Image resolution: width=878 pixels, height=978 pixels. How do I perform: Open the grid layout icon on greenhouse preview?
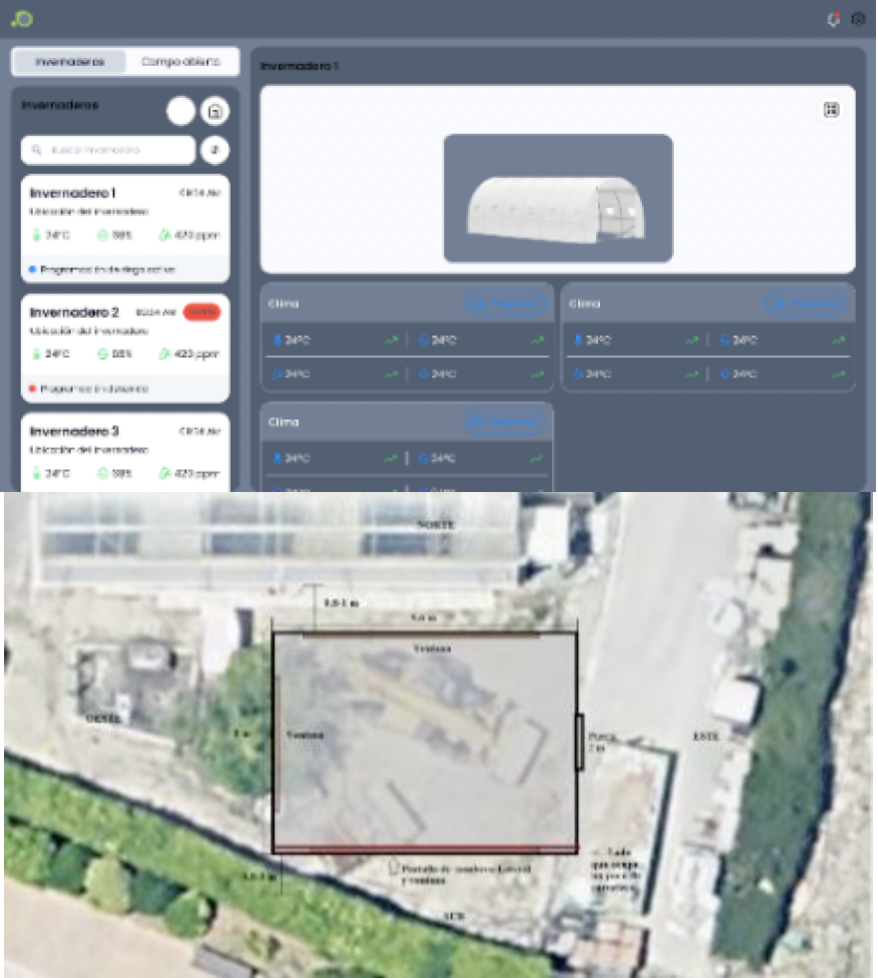pos(831,110)
